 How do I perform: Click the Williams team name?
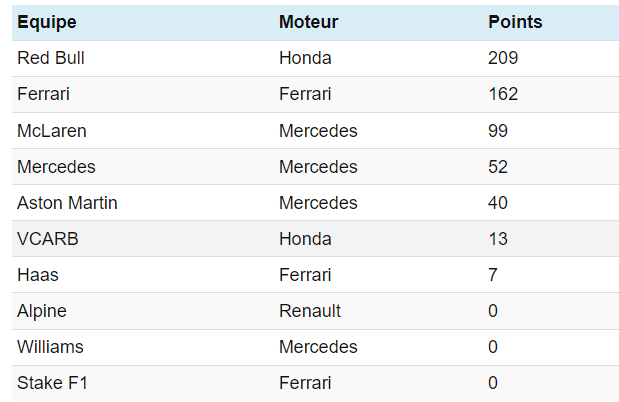(50, 347)
